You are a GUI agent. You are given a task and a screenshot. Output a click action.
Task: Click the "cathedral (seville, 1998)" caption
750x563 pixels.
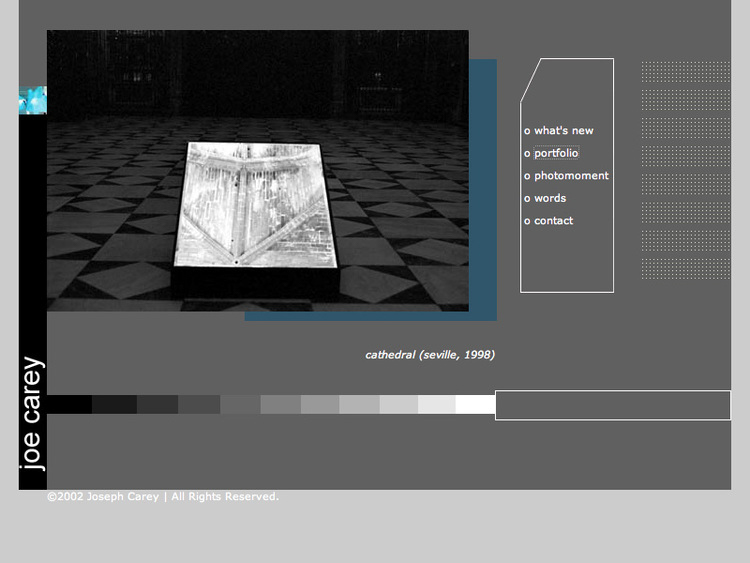click(429, 355)
